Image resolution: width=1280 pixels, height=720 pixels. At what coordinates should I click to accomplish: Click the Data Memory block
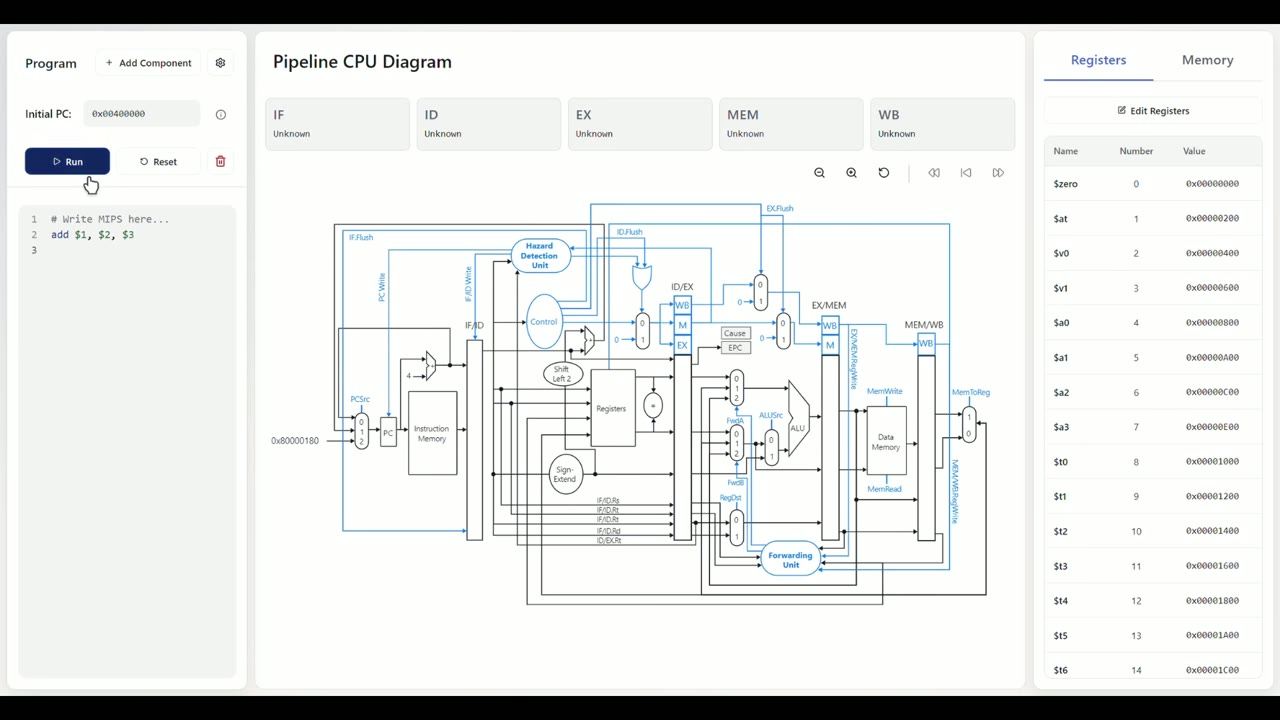coord(886,442)
